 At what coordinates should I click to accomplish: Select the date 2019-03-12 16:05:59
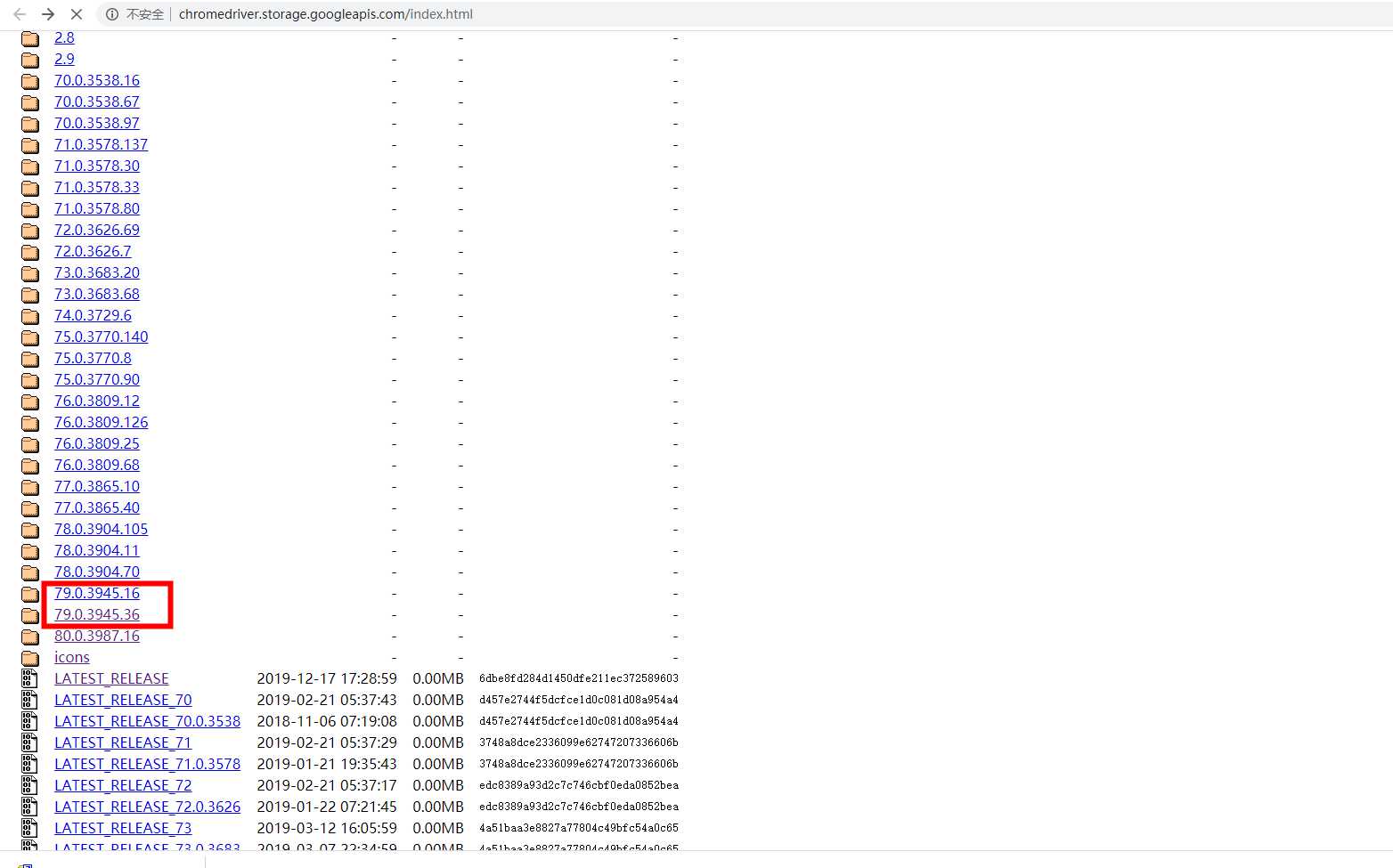[x=327, y=828]
